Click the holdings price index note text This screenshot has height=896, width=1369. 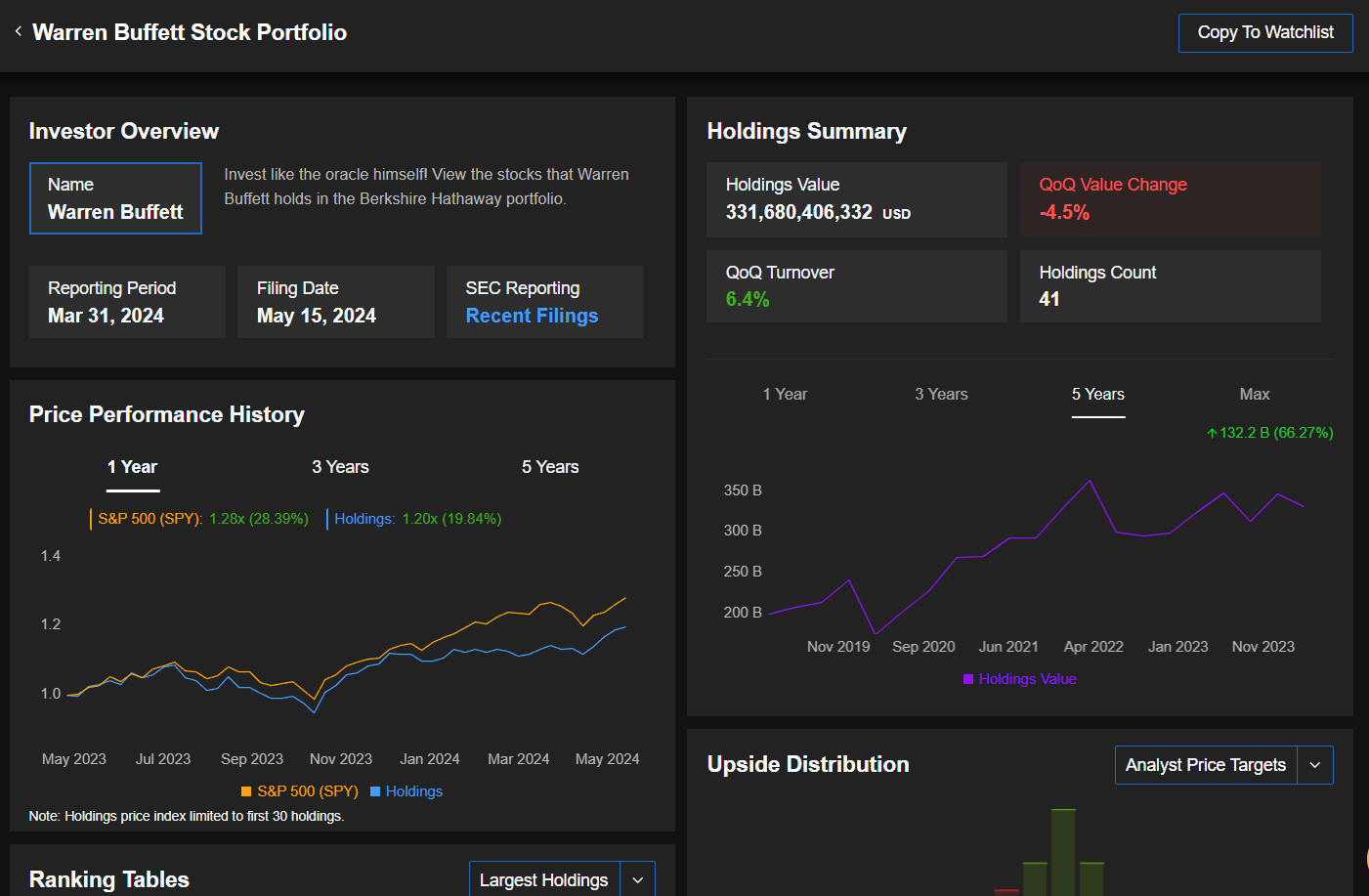tap(187, 816)
